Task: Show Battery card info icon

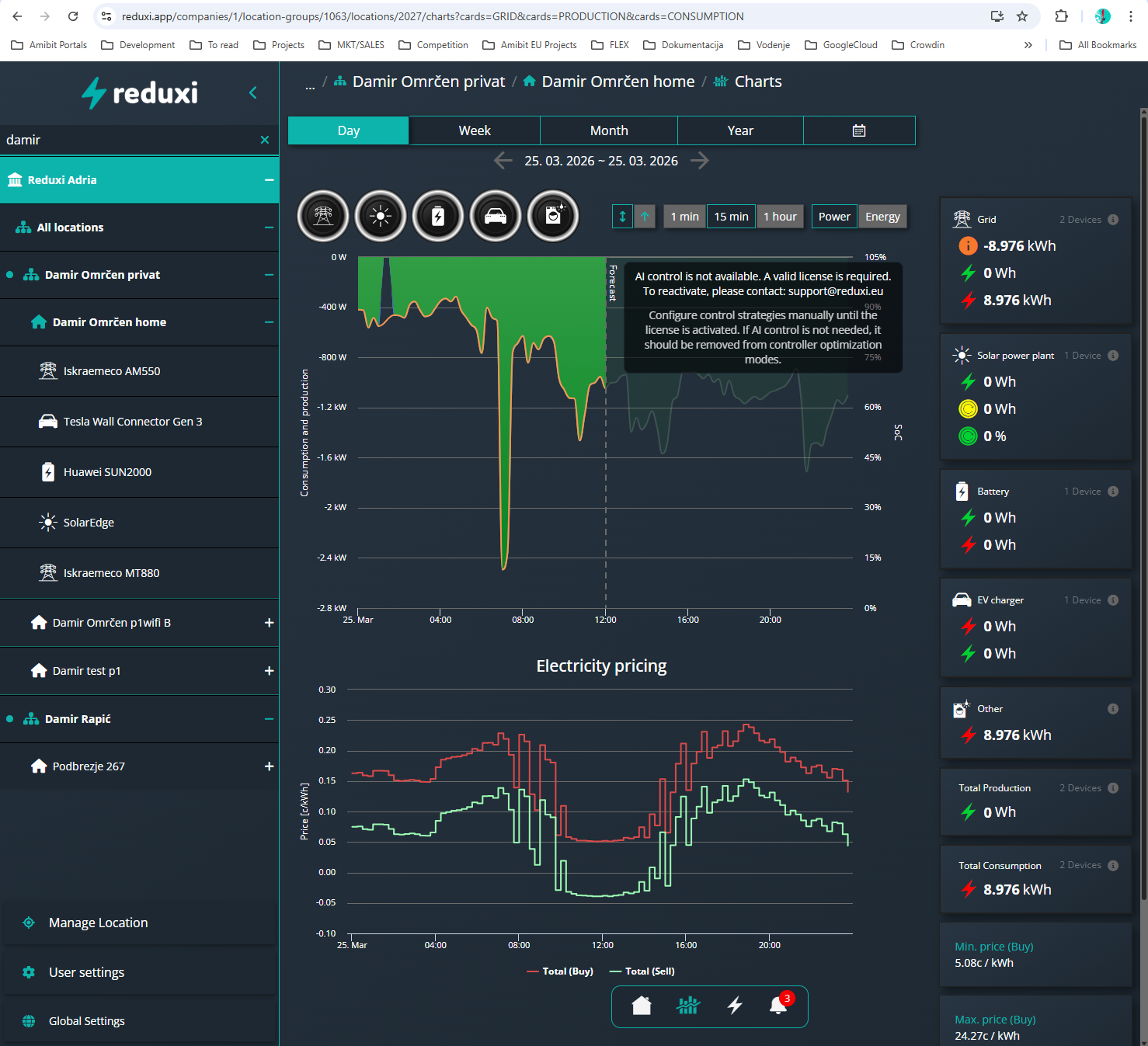Action: pyautogui.click(x=1113, y=492)
